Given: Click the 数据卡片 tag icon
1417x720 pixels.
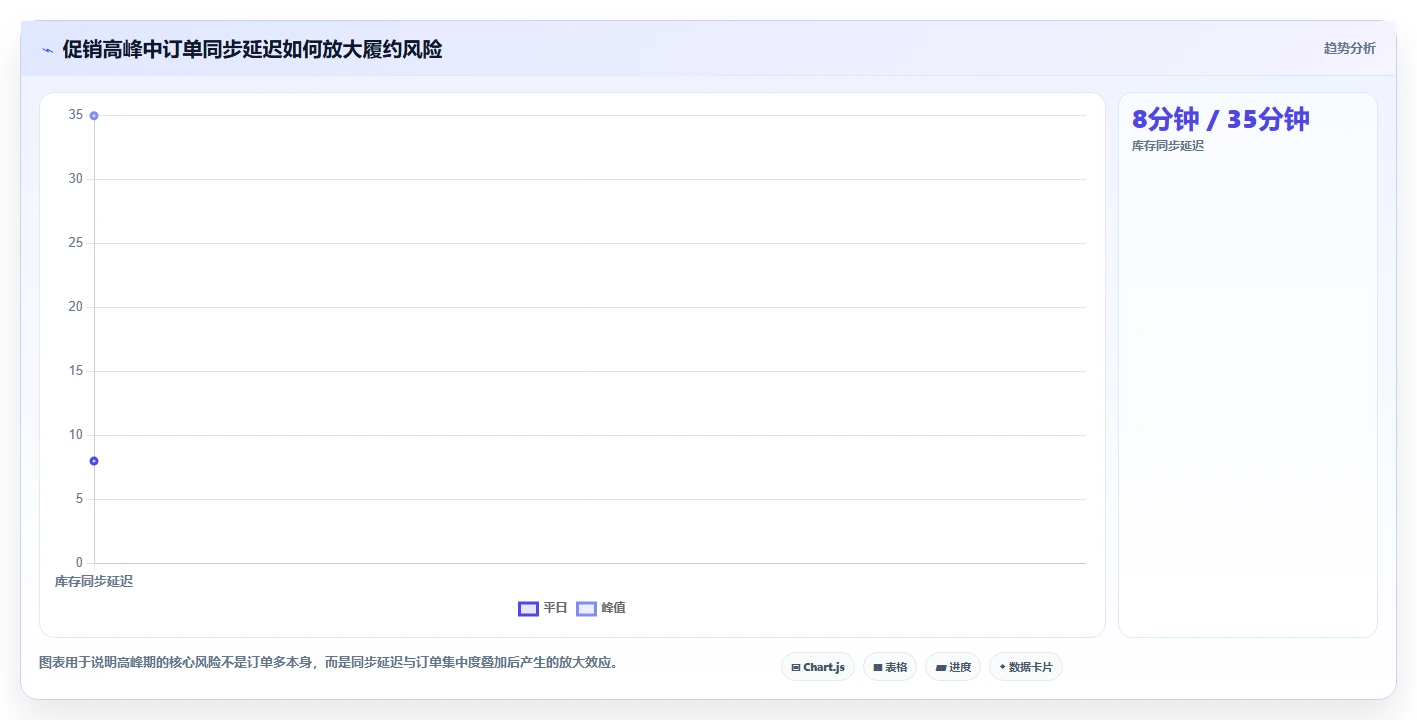Looking at the screenshot, I should tap(1002, 667).
